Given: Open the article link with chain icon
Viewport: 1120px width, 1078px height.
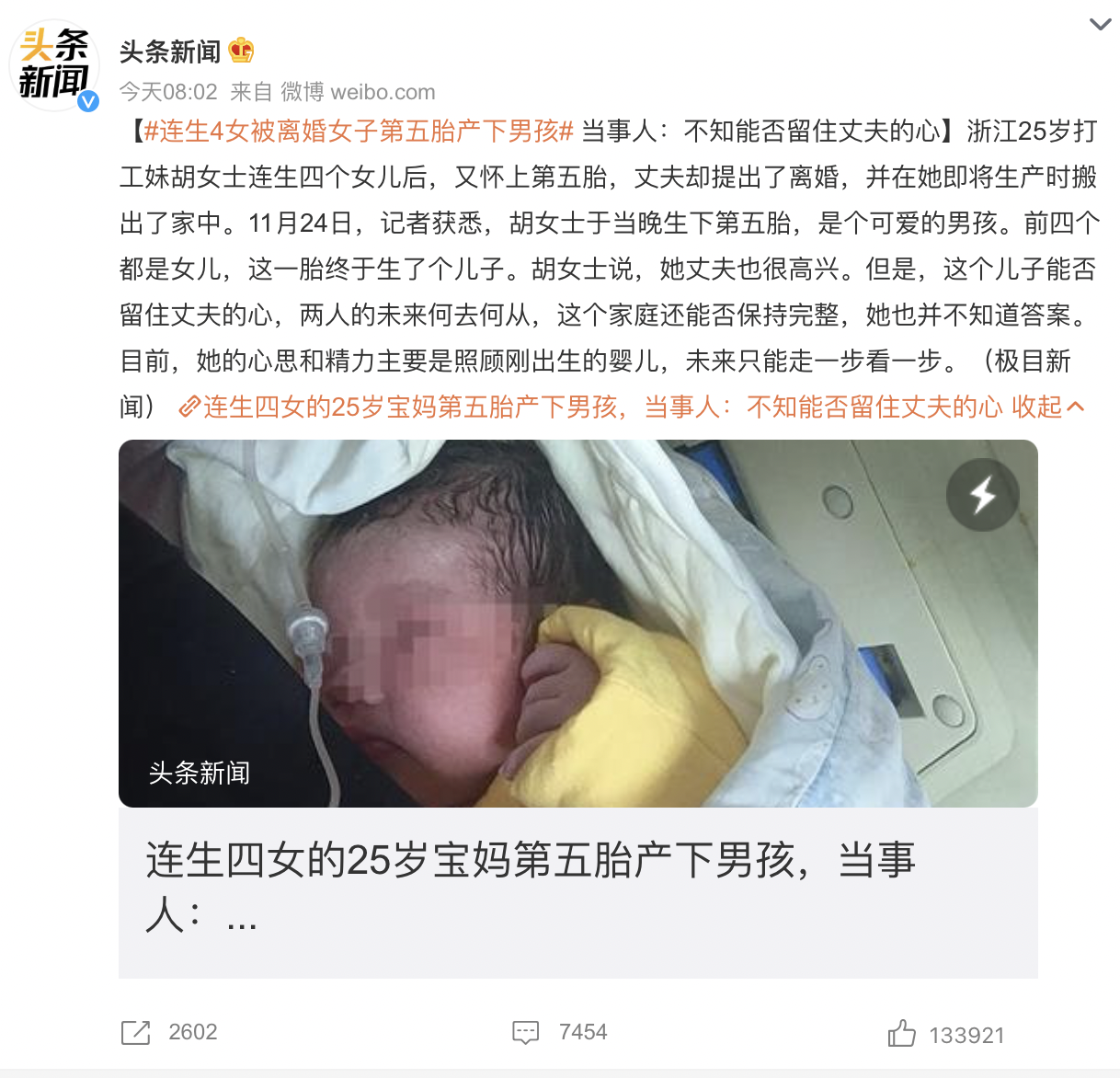Looking at the screenshot, I should click(589, 407).
